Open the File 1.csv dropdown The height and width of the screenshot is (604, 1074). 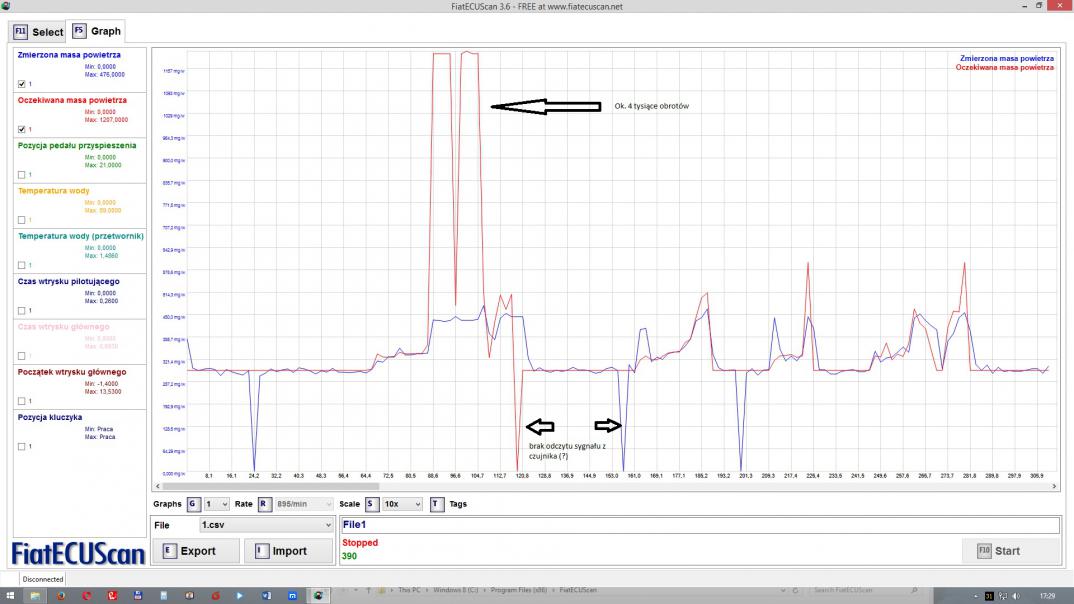pyautogui.click(x=266, y=525)
